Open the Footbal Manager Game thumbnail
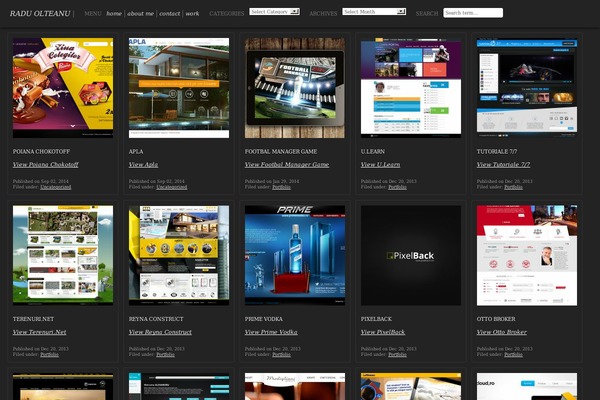The height and width of the screenshot is (400, 600). tap(295, 88)
